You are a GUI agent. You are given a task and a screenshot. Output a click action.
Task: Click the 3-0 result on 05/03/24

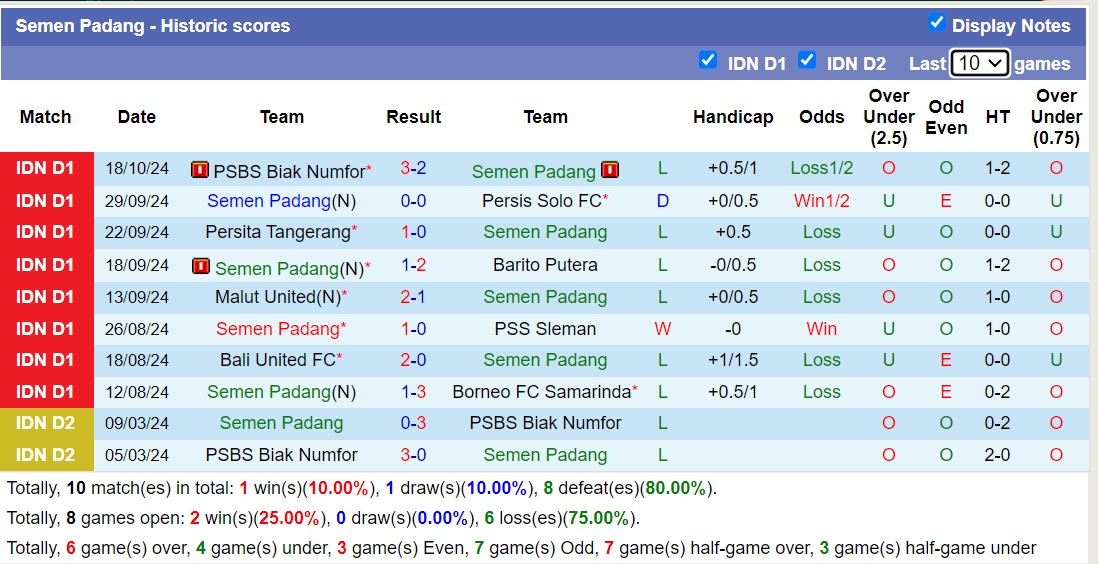coord(414,455)
